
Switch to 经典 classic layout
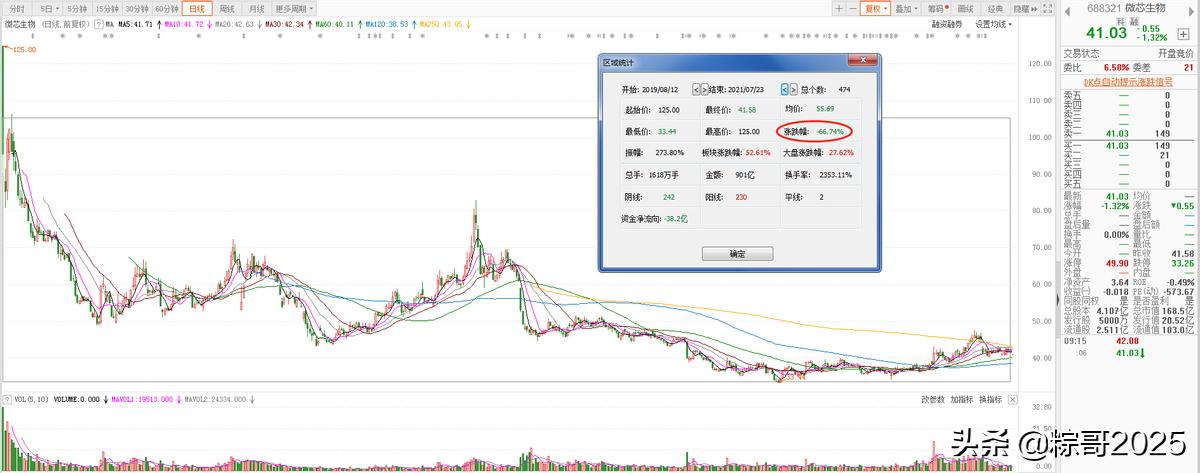pos(995,8)
